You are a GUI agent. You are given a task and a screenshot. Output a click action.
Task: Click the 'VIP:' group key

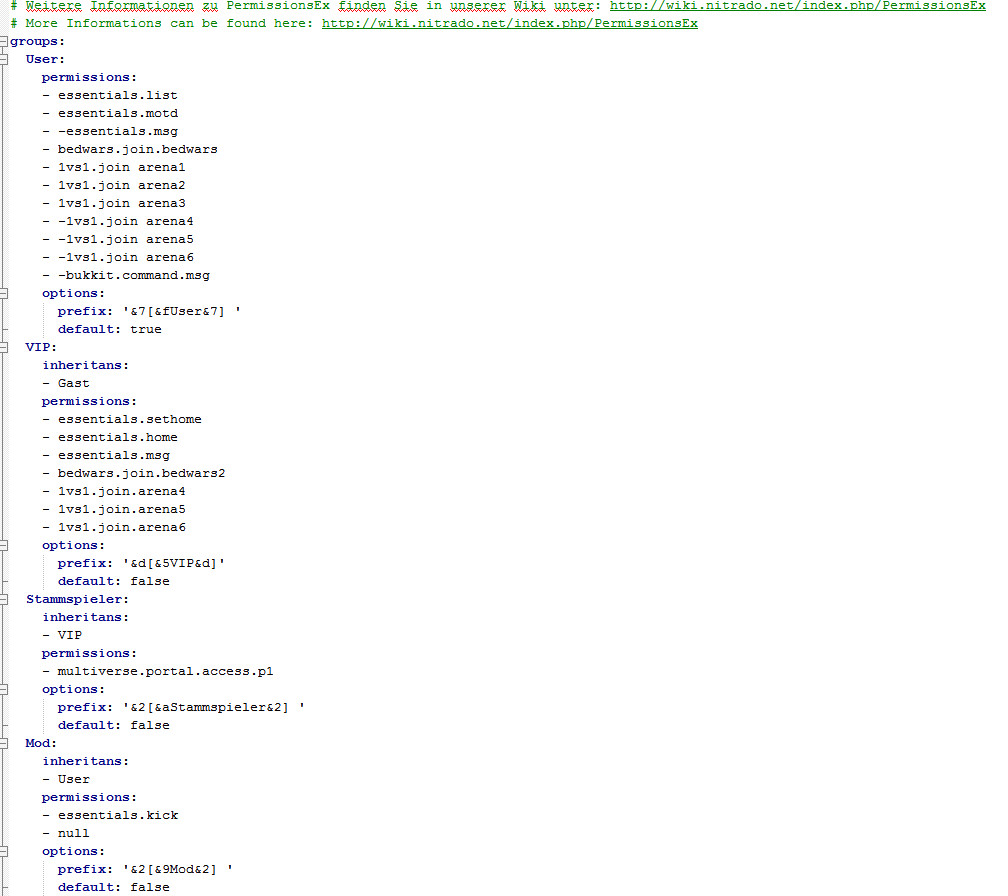pyautogui.click(x=41, y=348)
